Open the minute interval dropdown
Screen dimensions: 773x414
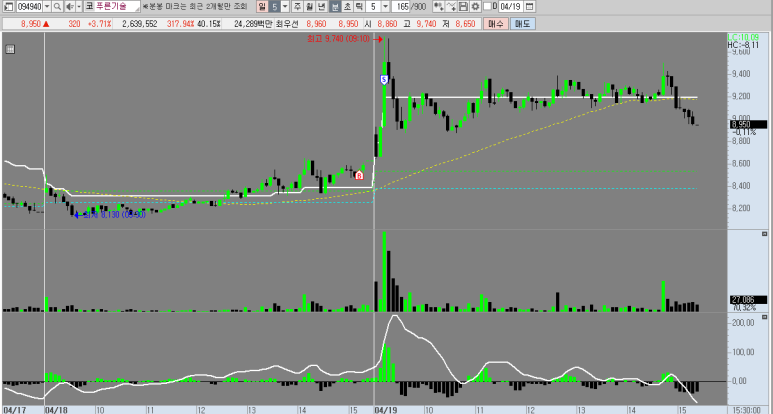(385, 6)
